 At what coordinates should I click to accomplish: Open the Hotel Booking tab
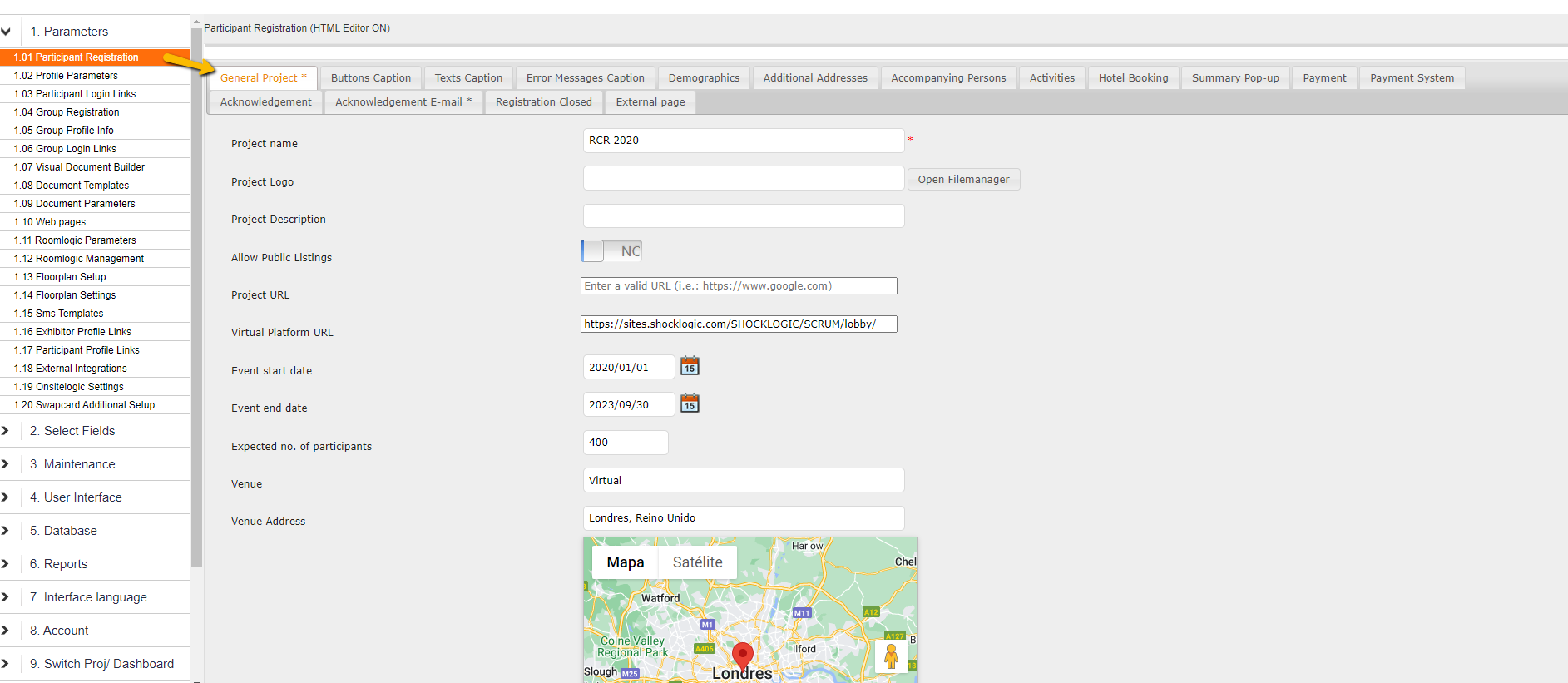click(1133, 78)
